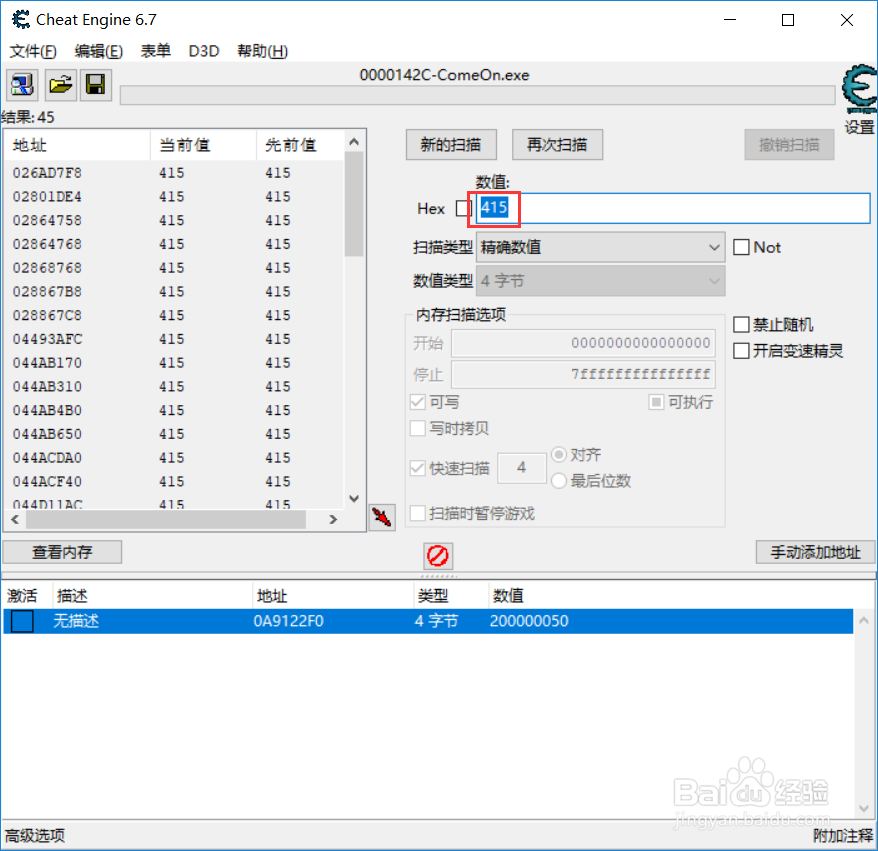Check the 禁止随机 option

tap(741, 324)
